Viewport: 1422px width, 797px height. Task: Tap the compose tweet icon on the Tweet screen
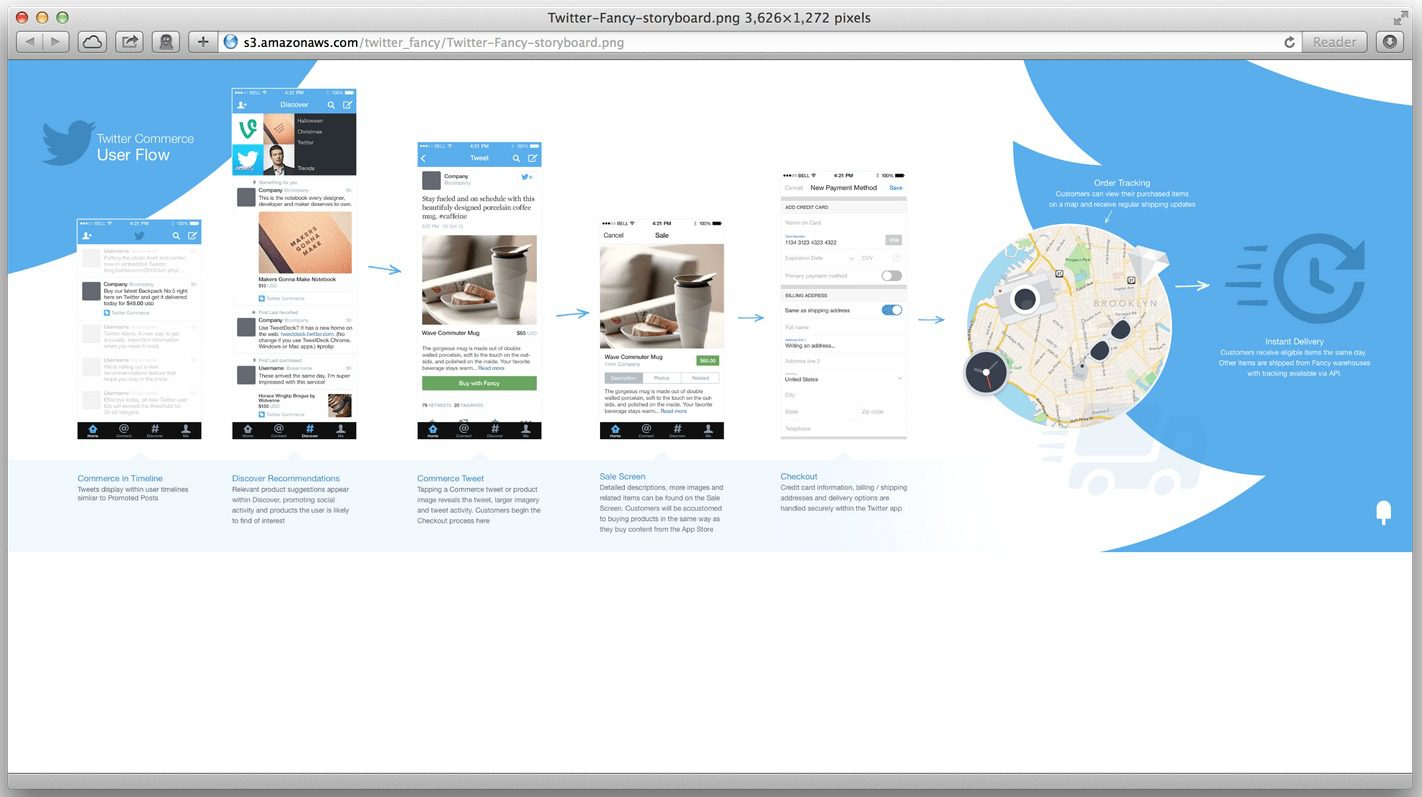531,157
